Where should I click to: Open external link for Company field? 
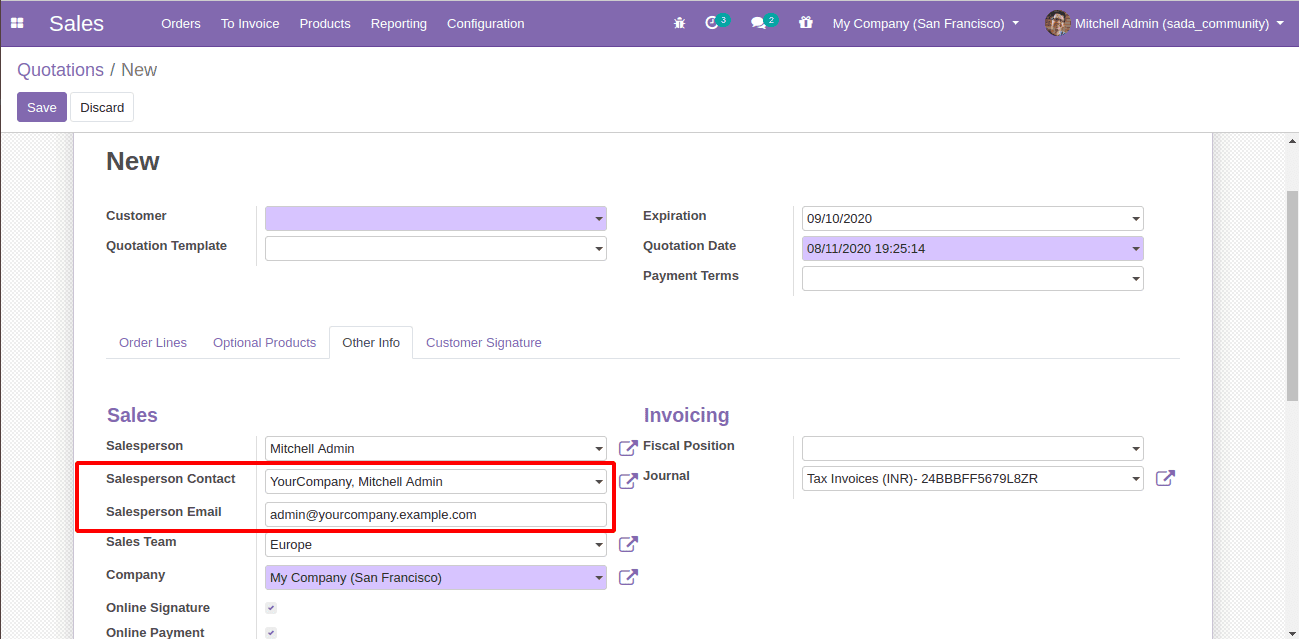628,578
